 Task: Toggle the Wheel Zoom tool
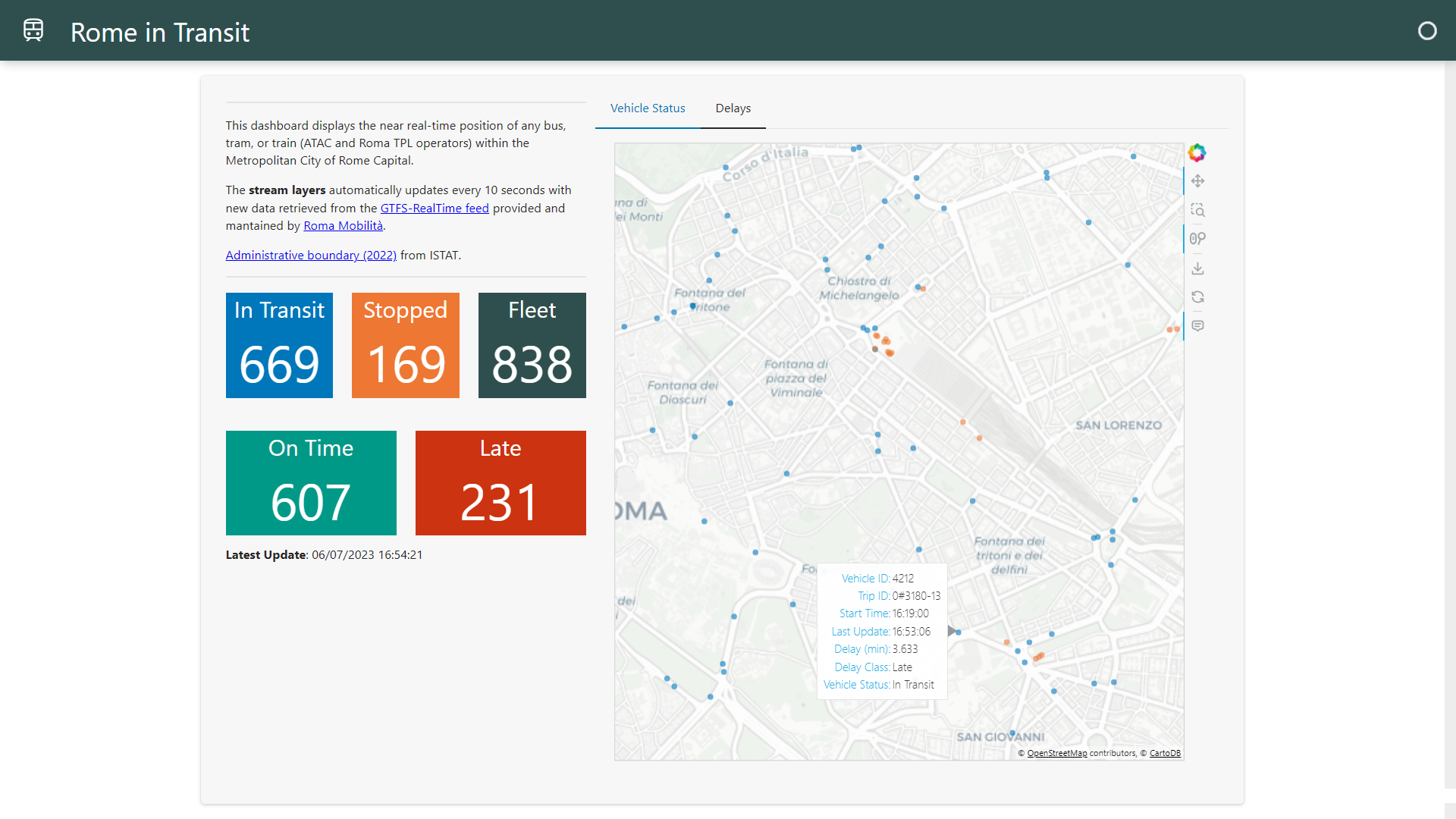[1197, 239]
